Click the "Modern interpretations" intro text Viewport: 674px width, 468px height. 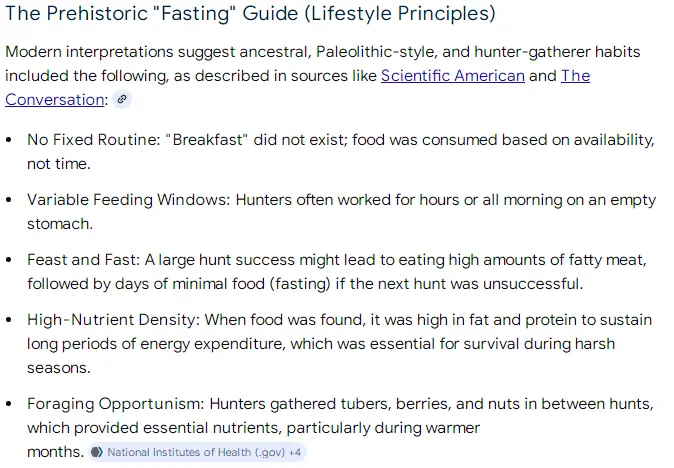tap(89, 52)
